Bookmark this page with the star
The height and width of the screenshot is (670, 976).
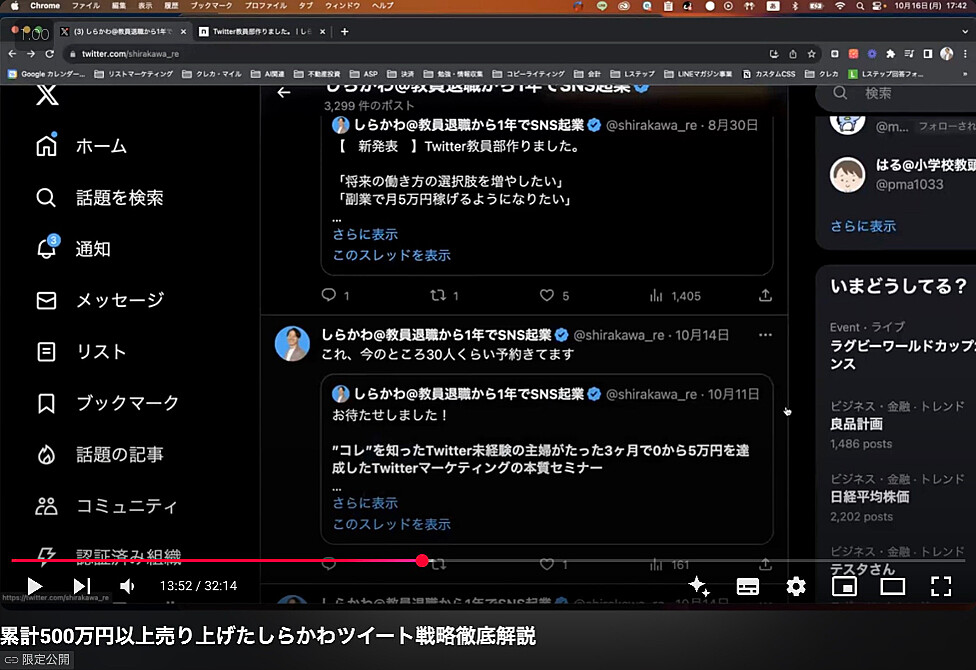tap(812, 54)
